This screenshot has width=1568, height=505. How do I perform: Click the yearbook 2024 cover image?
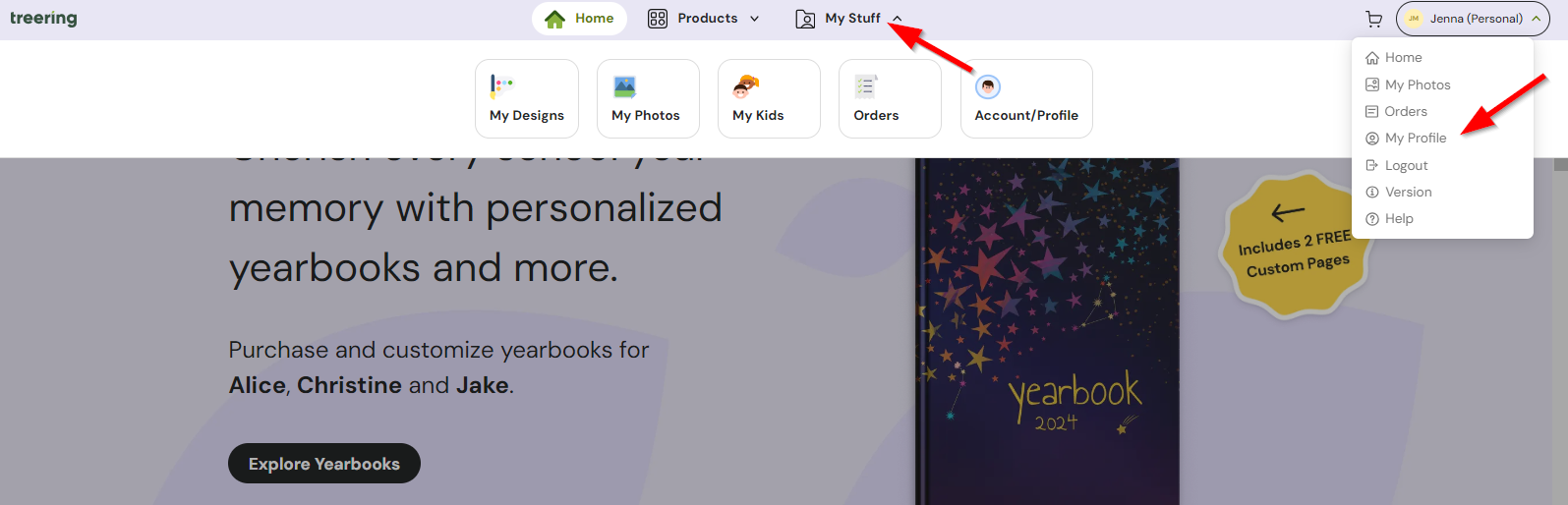[x=1047, y=334]
